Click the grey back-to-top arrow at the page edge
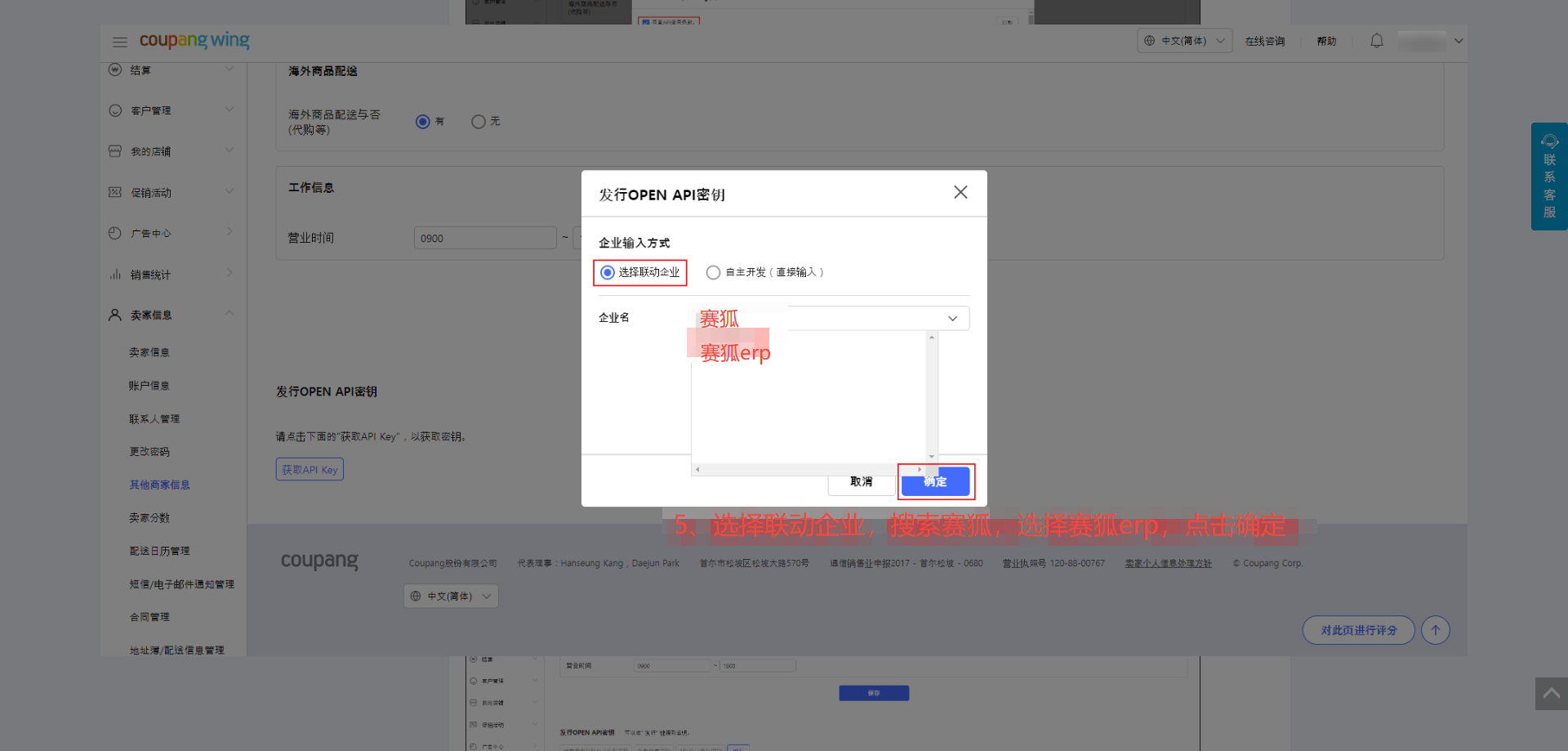 coord(1552,694)
